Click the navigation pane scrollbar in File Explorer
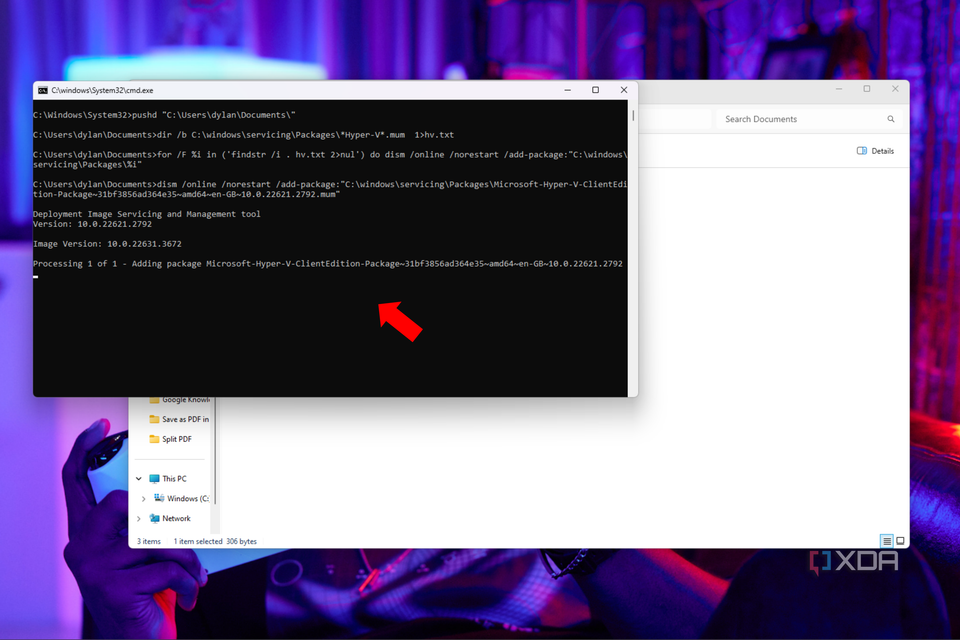The height and width of the screenshot is (640, 960). pos(216,450)
